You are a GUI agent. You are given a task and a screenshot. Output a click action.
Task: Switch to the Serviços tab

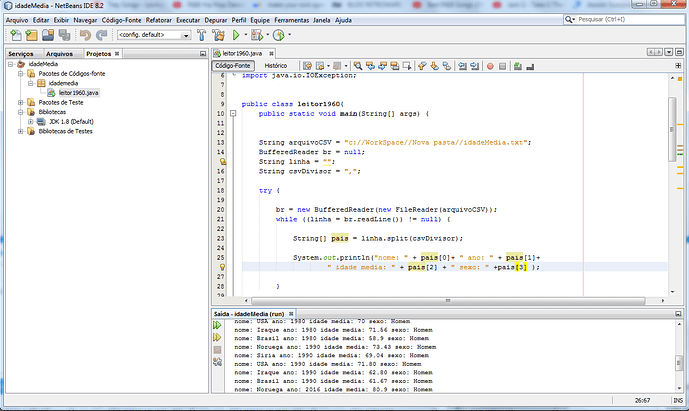click(x=21, y=54)
